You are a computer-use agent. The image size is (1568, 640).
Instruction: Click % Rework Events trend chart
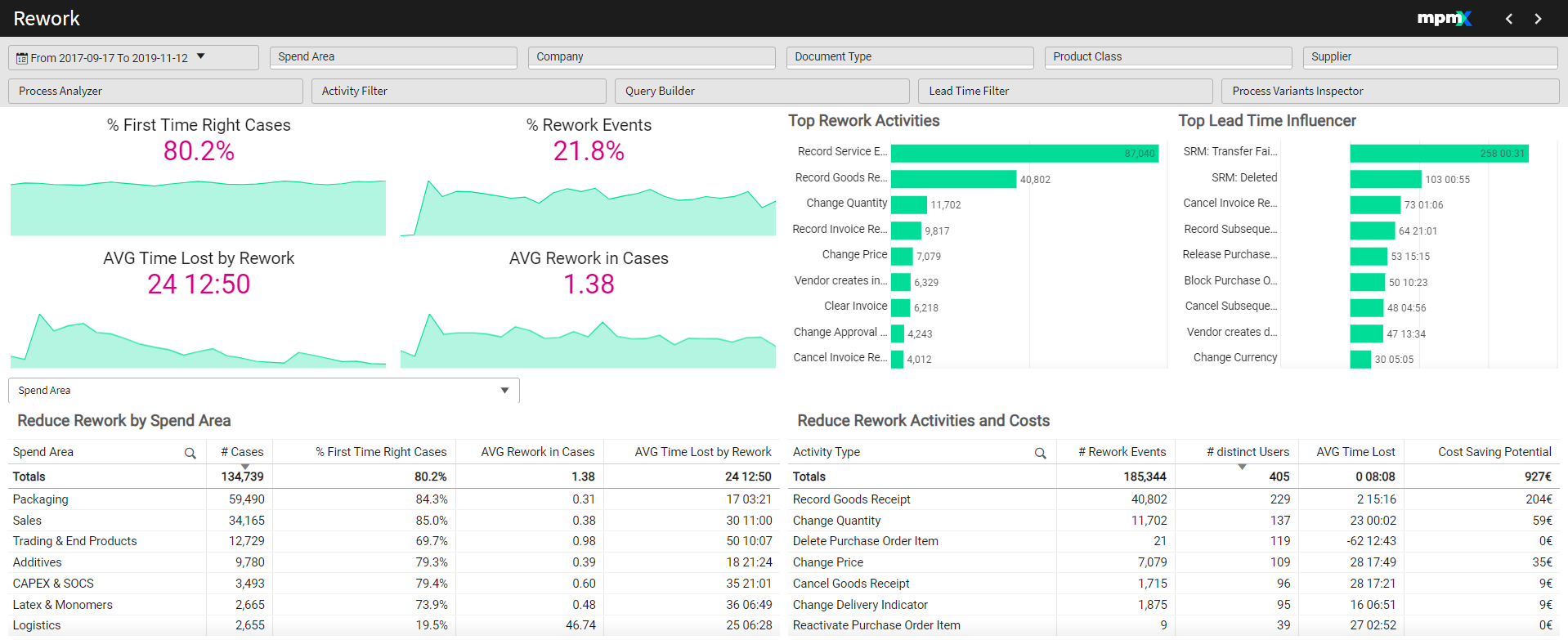588,208
